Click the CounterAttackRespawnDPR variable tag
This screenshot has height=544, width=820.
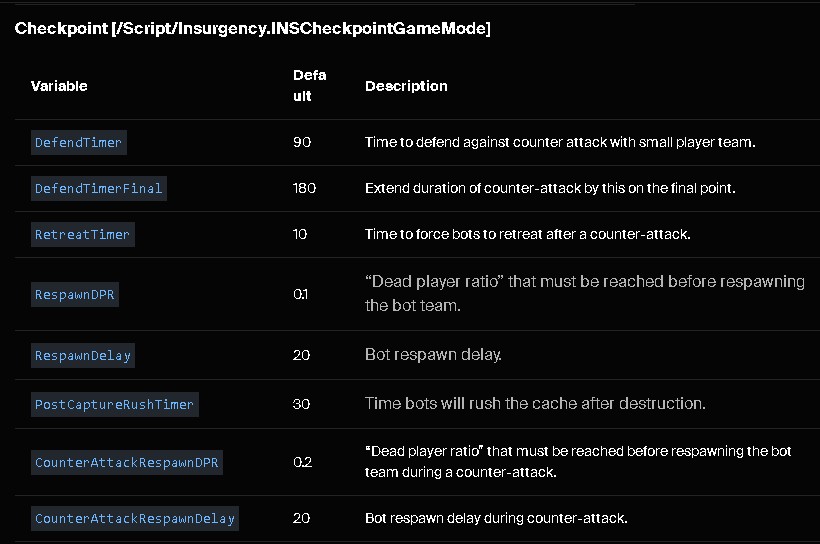coord(127,462)
